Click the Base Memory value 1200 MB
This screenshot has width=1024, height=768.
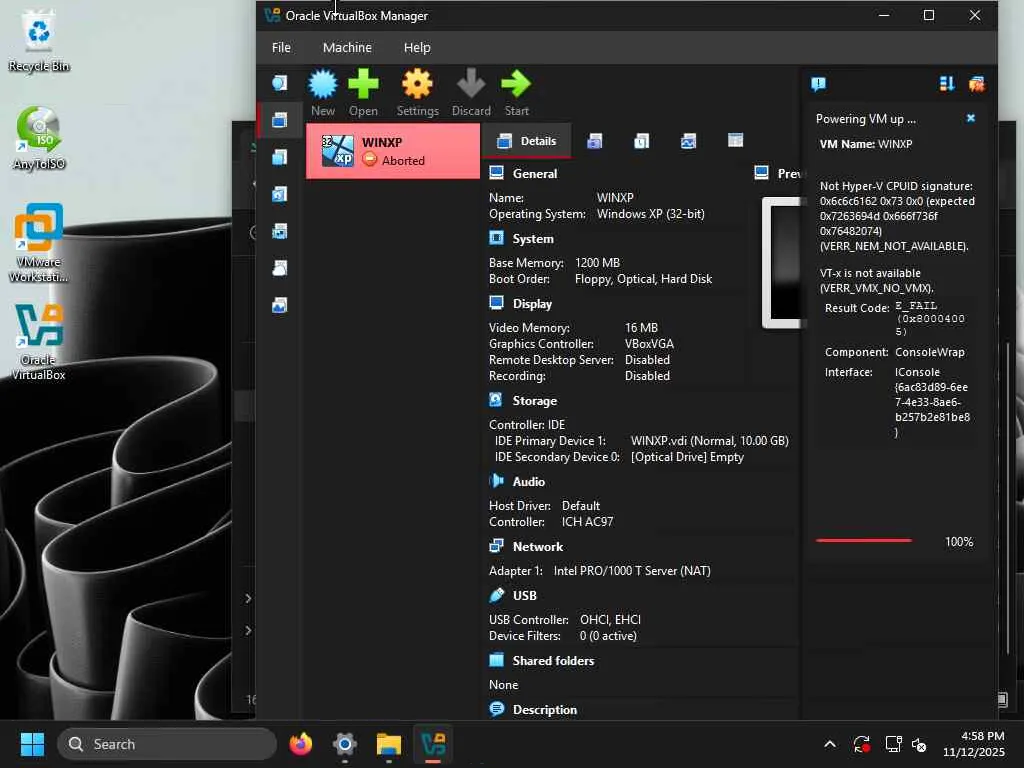click(598, 263)
